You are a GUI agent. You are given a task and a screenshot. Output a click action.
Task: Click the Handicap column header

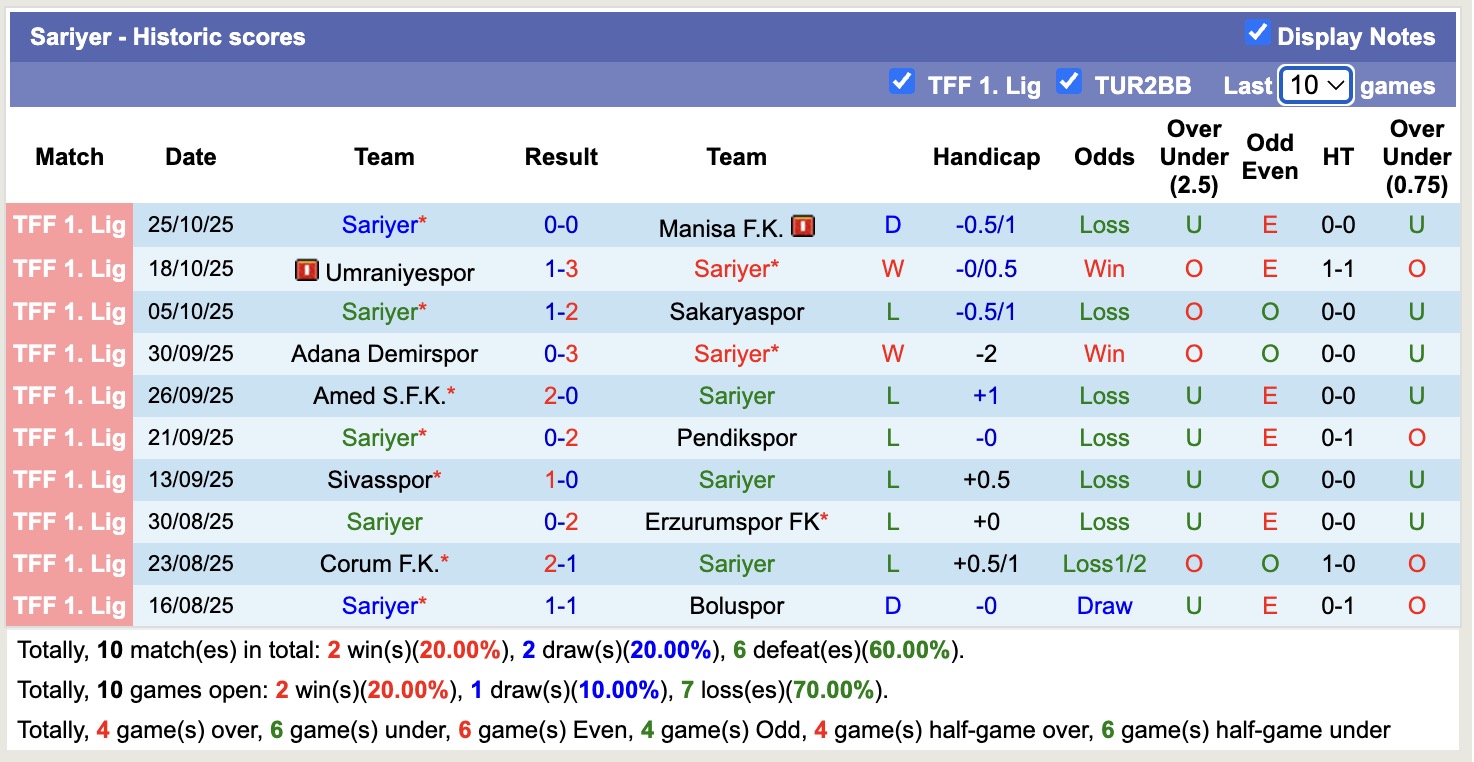point(986,157)
